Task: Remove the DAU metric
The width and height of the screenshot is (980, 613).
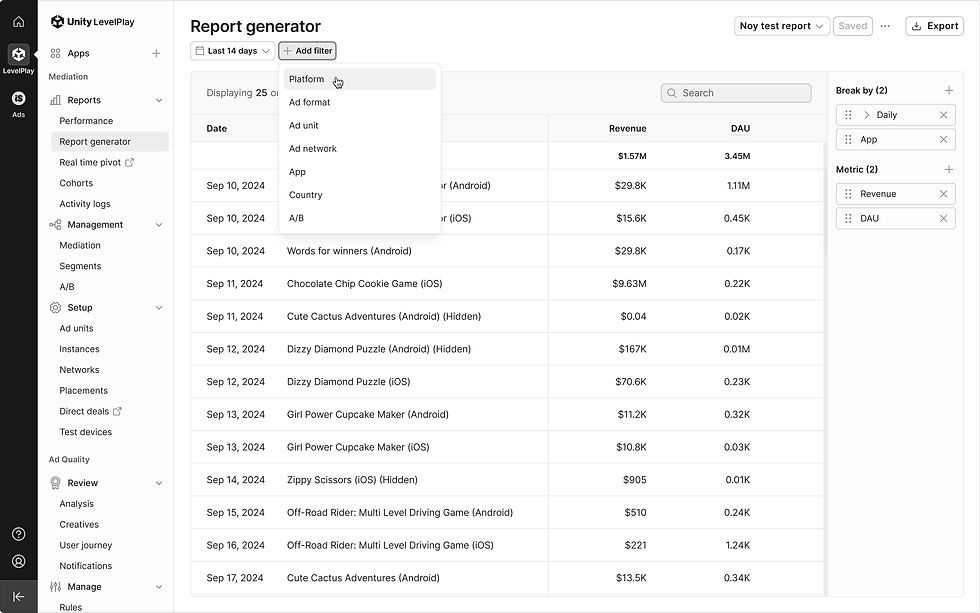Action: point(944,218)
